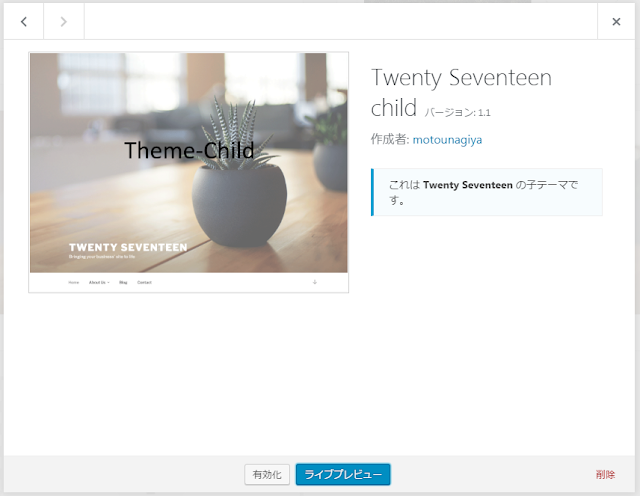Go to the previous theme with the left arrow
This screenshot has height=496, width=640.
(x=24, y=22)
